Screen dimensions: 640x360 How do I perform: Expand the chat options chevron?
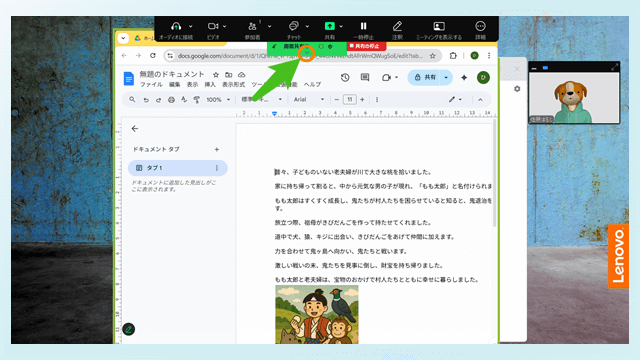tap(307, 27)
